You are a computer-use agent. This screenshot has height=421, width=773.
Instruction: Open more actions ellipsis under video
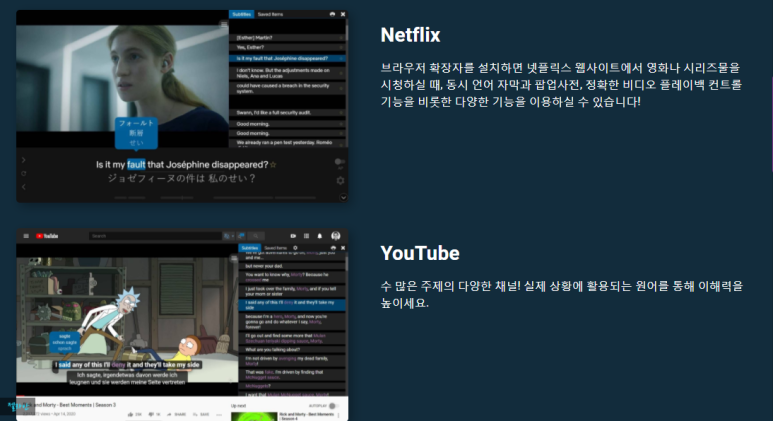pos(219,415)
